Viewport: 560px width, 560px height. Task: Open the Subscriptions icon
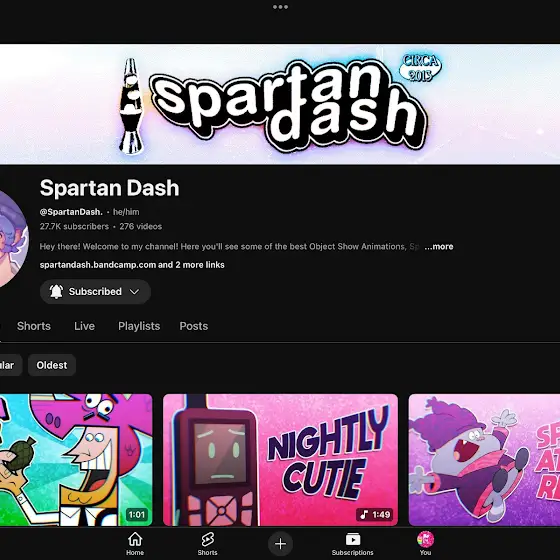(x=352, y=539)
